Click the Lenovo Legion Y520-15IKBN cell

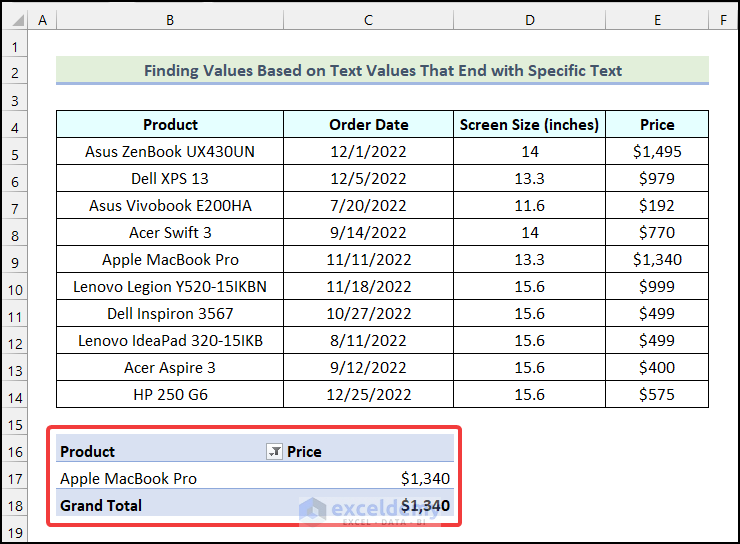[x=170, y=287]
